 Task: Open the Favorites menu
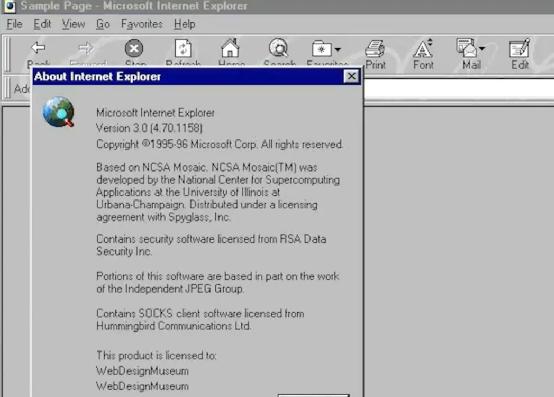pyautogui.click(x=142, y=24)
